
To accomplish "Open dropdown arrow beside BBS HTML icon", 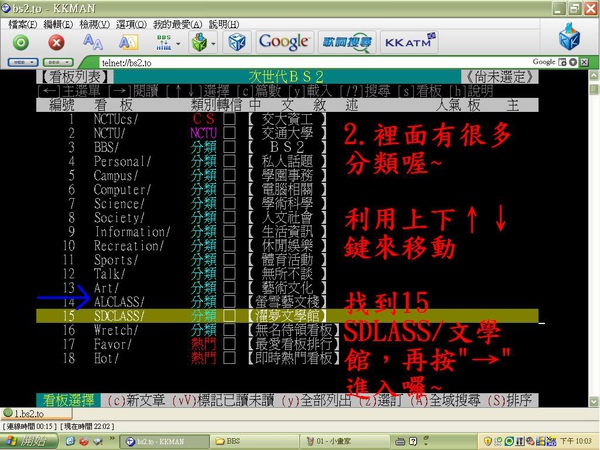I will pos(178,44).
